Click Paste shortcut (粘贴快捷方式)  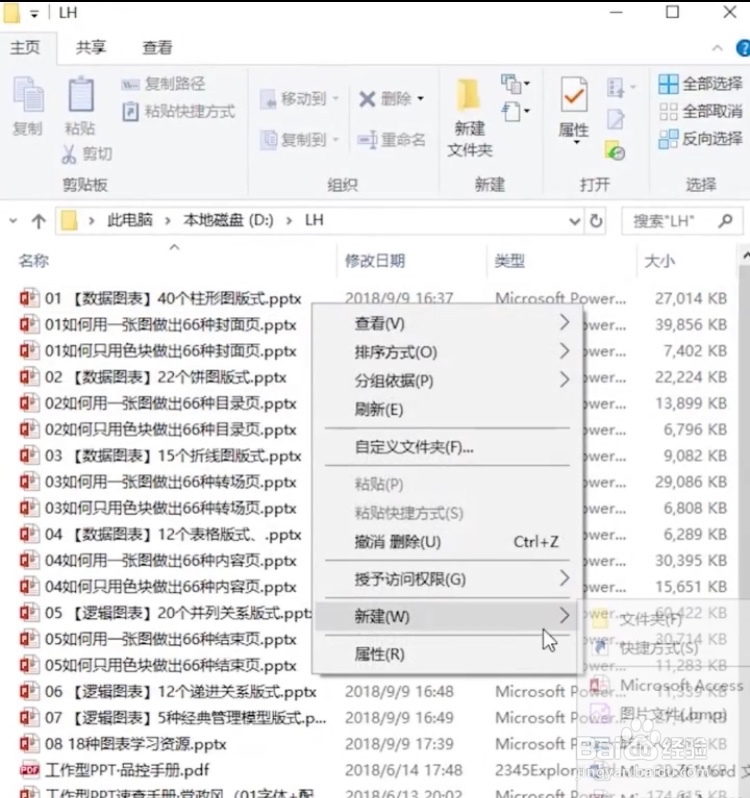coord(179,111)
